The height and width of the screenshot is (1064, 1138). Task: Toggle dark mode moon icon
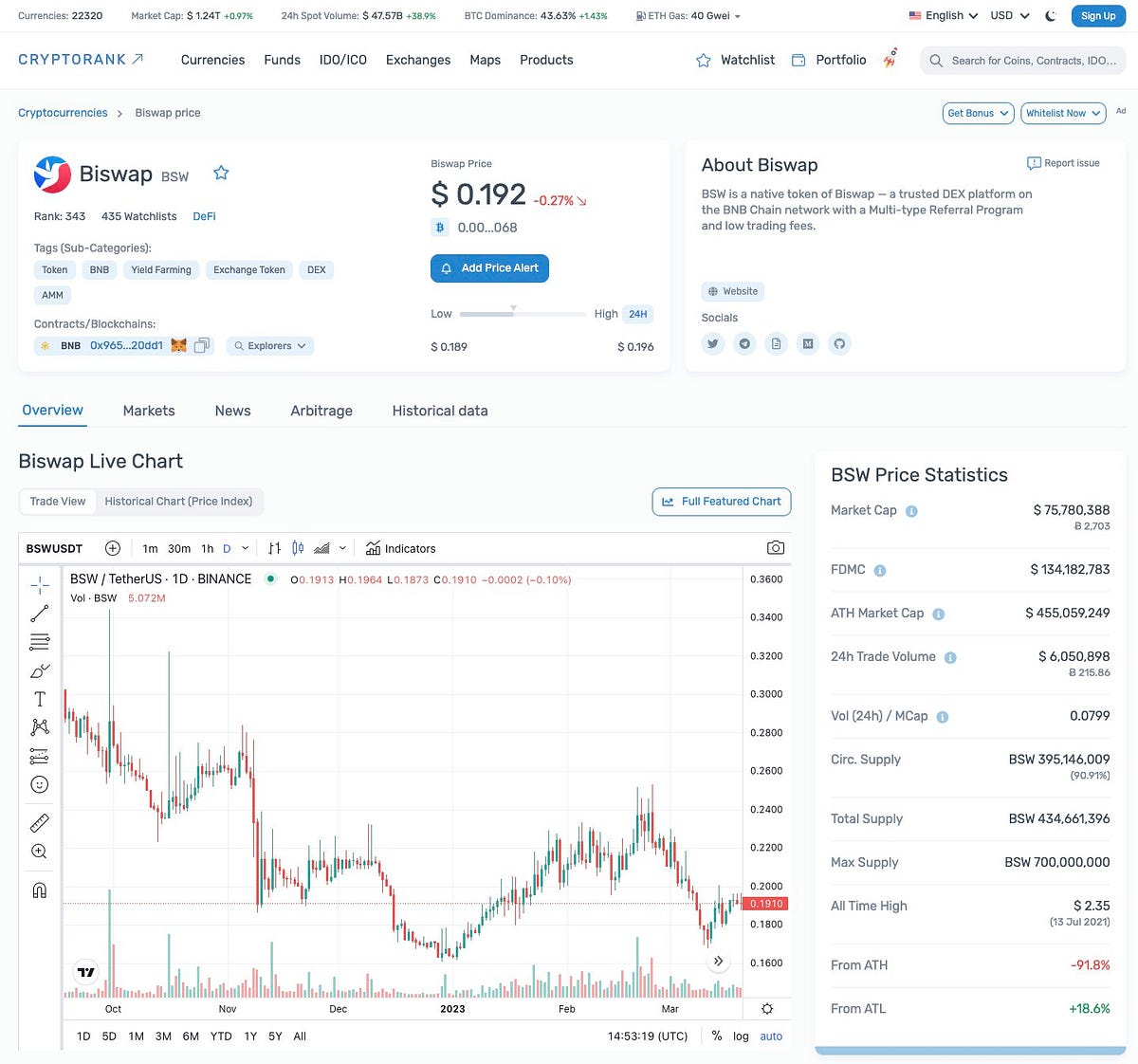click(1051, 16)
